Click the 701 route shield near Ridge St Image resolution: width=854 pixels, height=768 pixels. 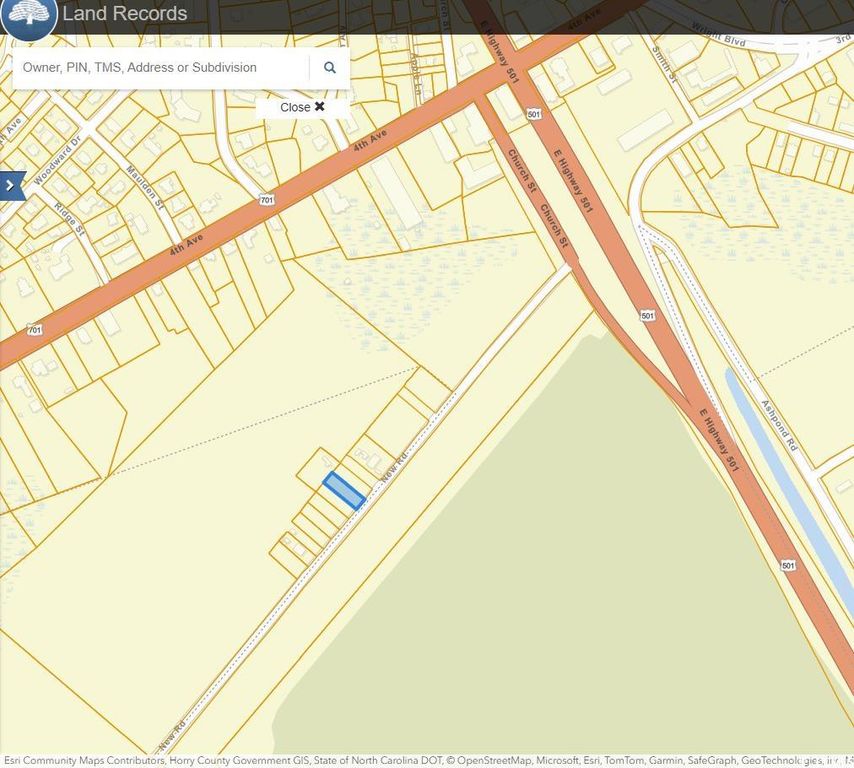pyautogui.click(x=35, y=329)
